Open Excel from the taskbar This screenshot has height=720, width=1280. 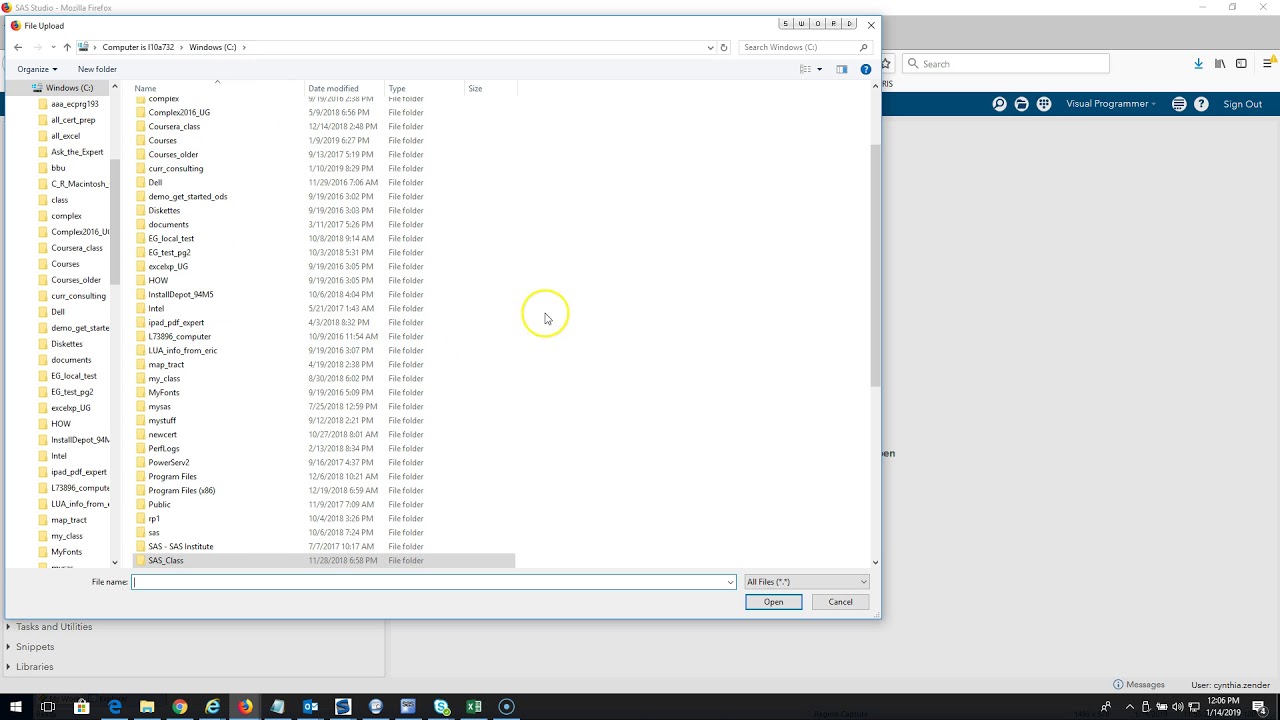click(474, 707)
